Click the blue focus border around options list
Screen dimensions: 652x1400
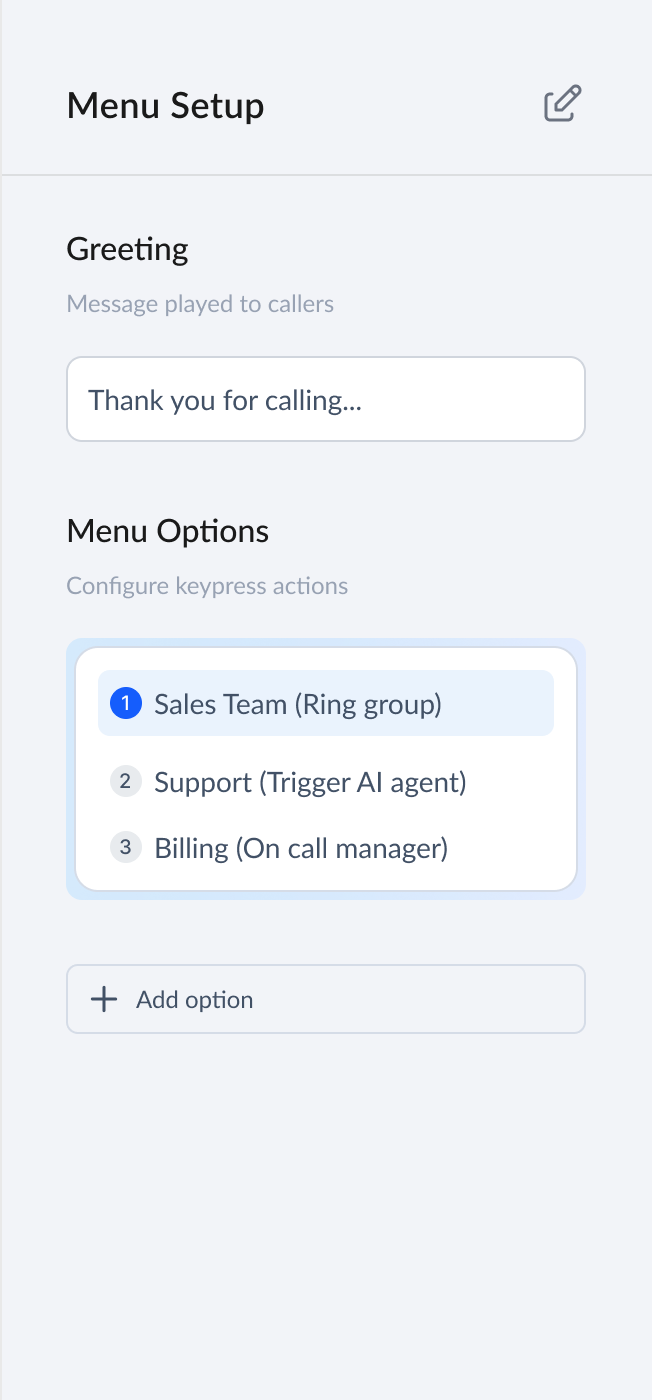[70, 768]
